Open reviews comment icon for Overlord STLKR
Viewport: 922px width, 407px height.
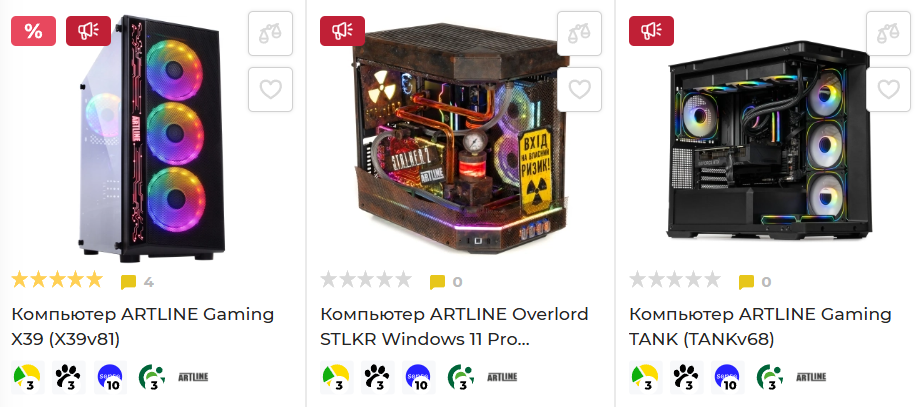click(x=437, y=282)
